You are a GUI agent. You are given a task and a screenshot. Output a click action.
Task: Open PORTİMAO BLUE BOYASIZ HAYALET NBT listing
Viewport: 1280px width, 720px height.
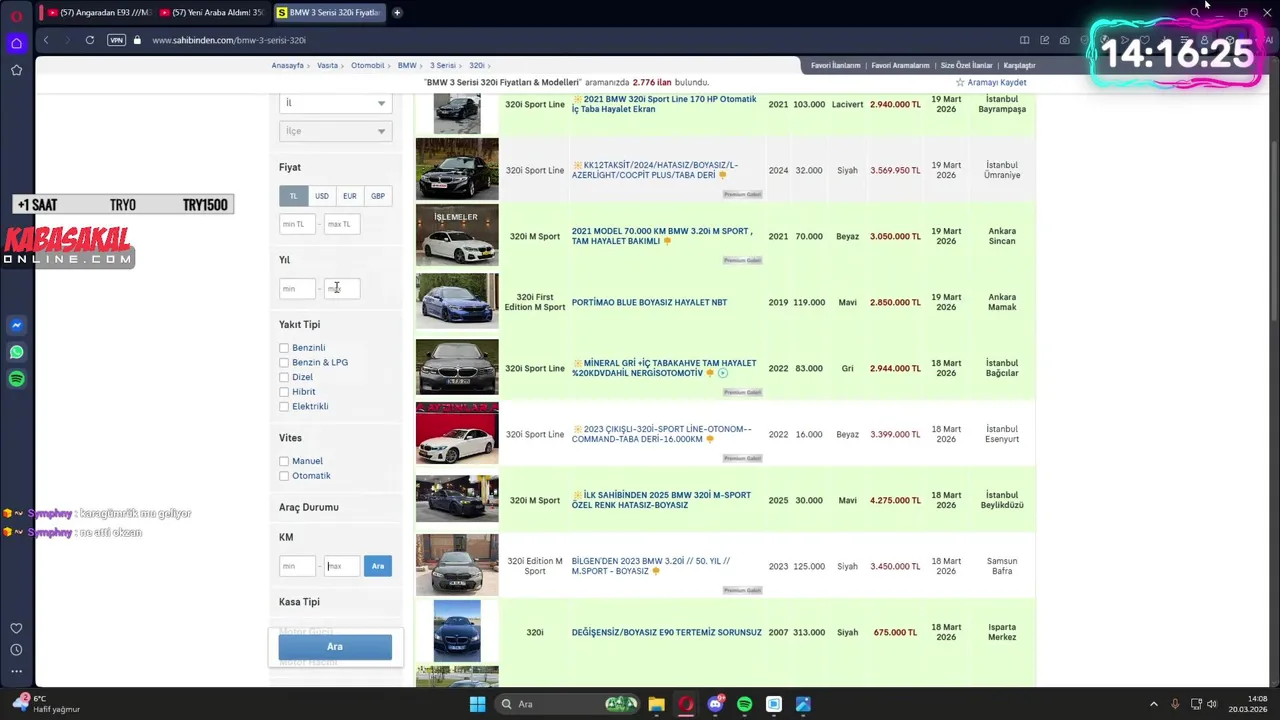[649, 302]
